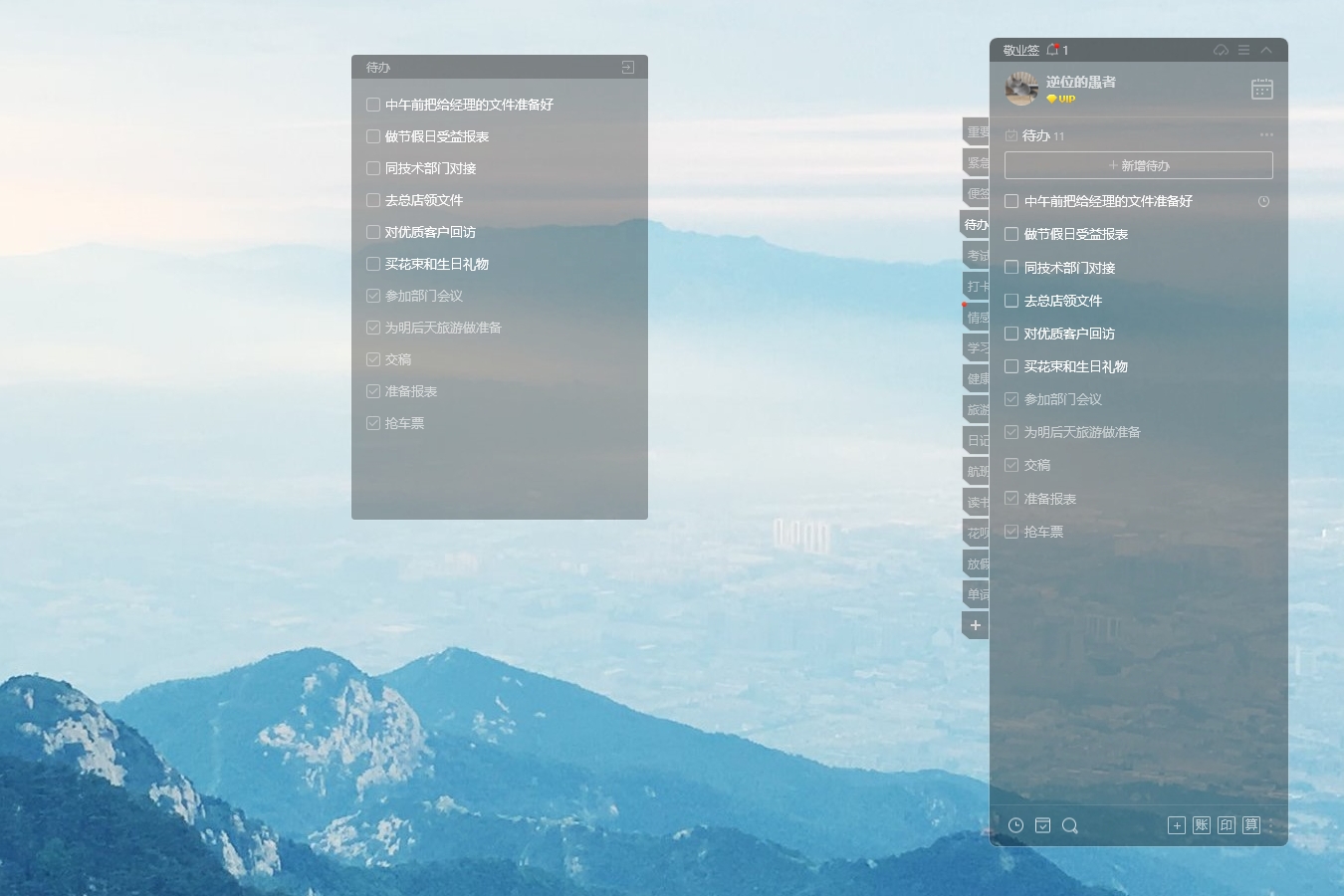Open the 算 calculator icon
This screenshot has width=1344, height=896.
point(1251,825)
